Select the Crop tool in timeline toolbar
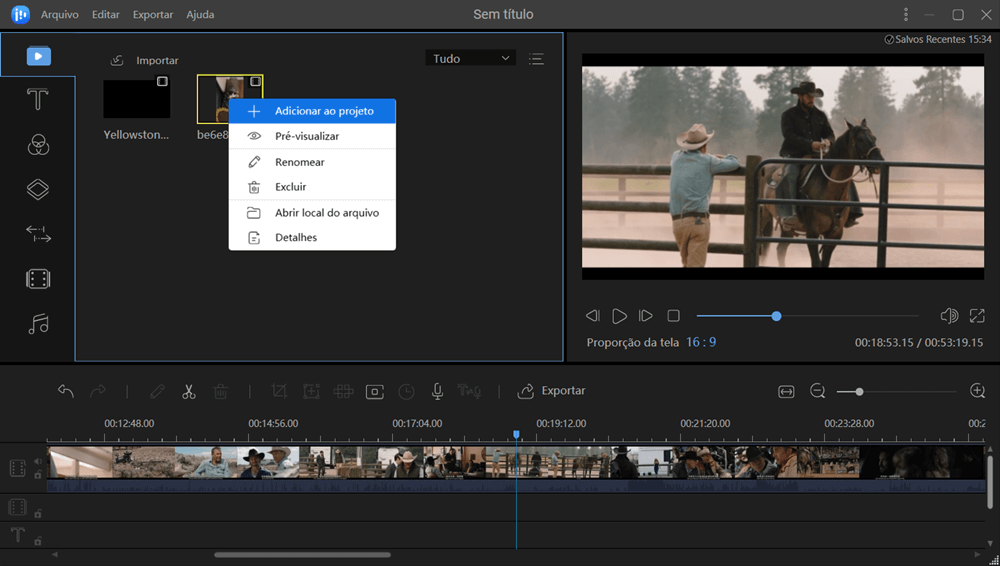The height and width of the screenshot is (566, 1000). (279, 391)
